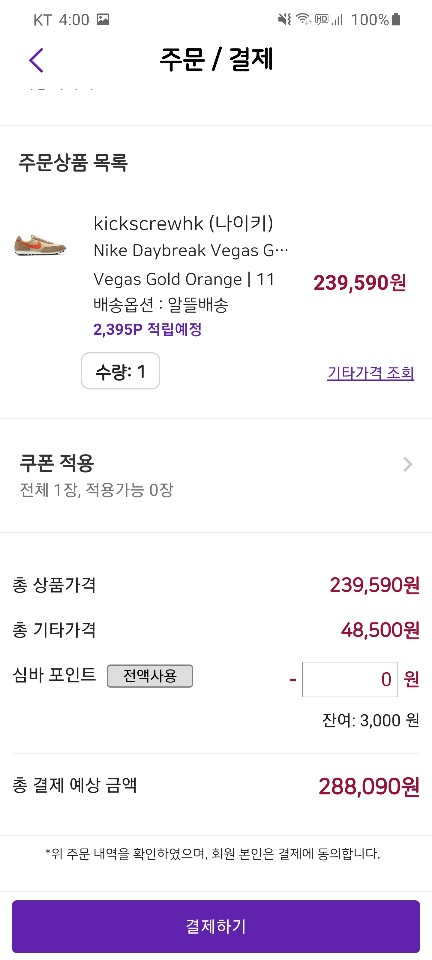The height and width of the screenshot is (960, 432).
Task: Tap the 주문상품 목록 section header
Action: tap(73, 163)
